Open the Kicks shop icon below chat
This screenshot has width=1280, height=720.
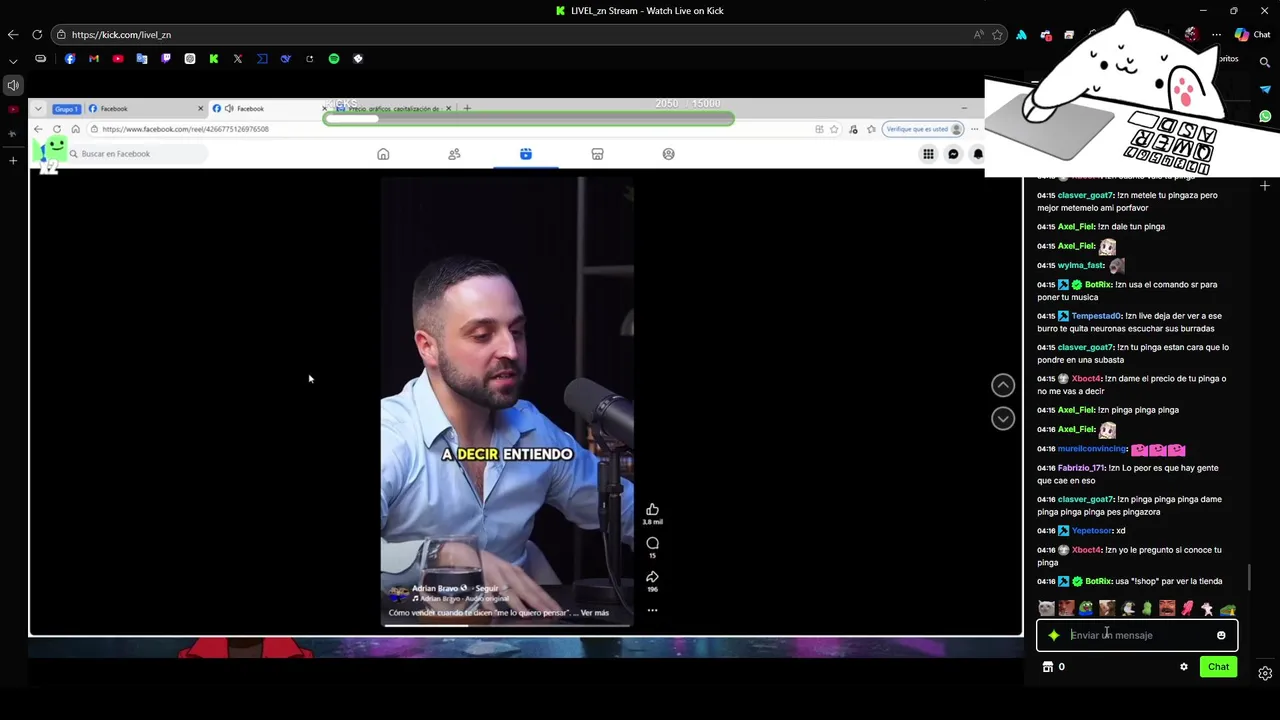tap(1048, 667)
